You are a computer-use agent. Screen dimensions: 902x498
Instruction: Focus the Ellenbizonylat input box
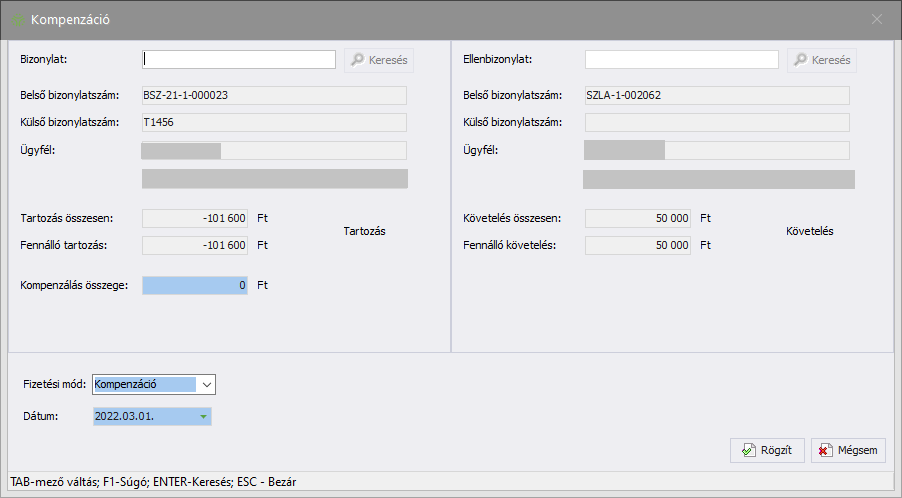[681, 60]
